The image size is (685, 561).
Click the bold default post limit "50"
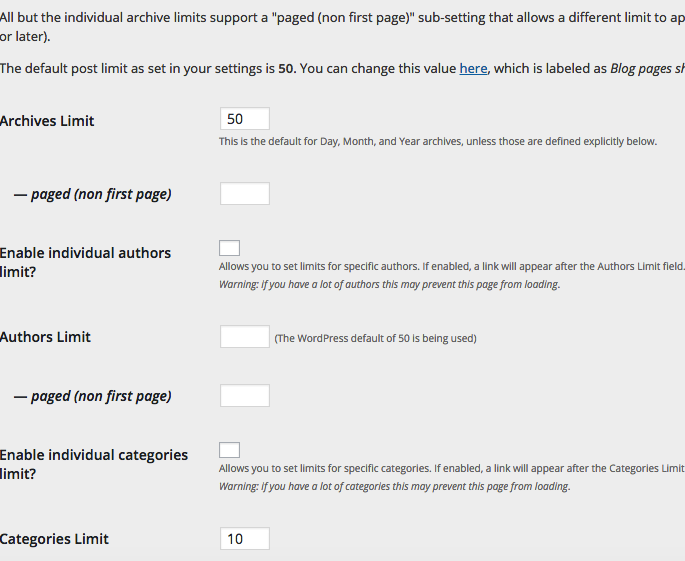[x=285, y=68]
